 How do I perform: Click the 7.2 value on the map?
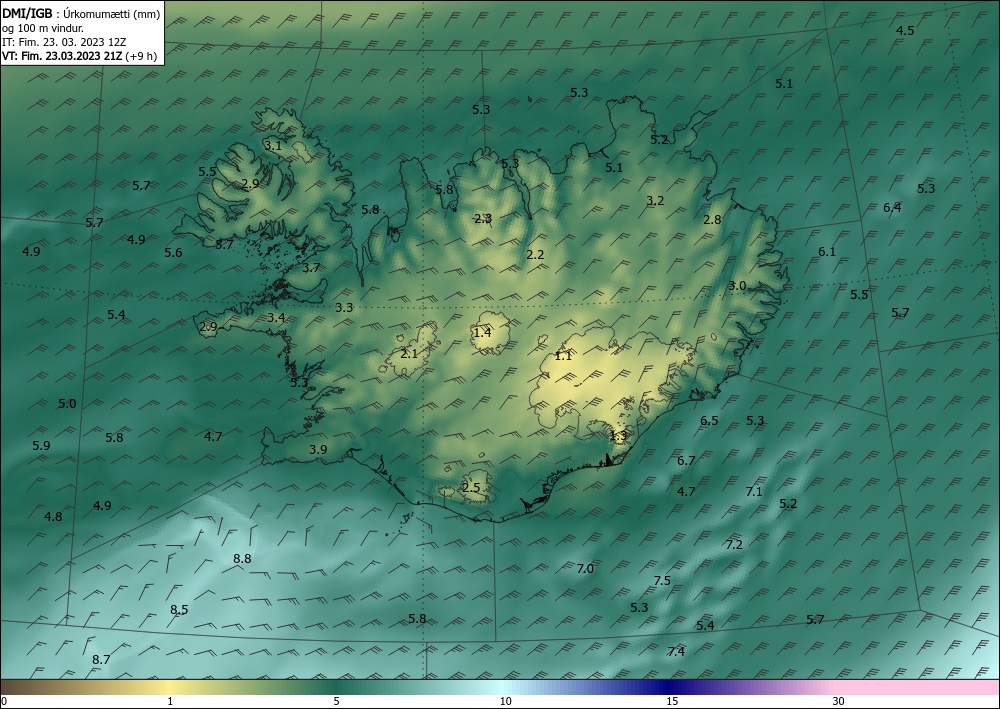pyautogui.click(x=734, y=545)
